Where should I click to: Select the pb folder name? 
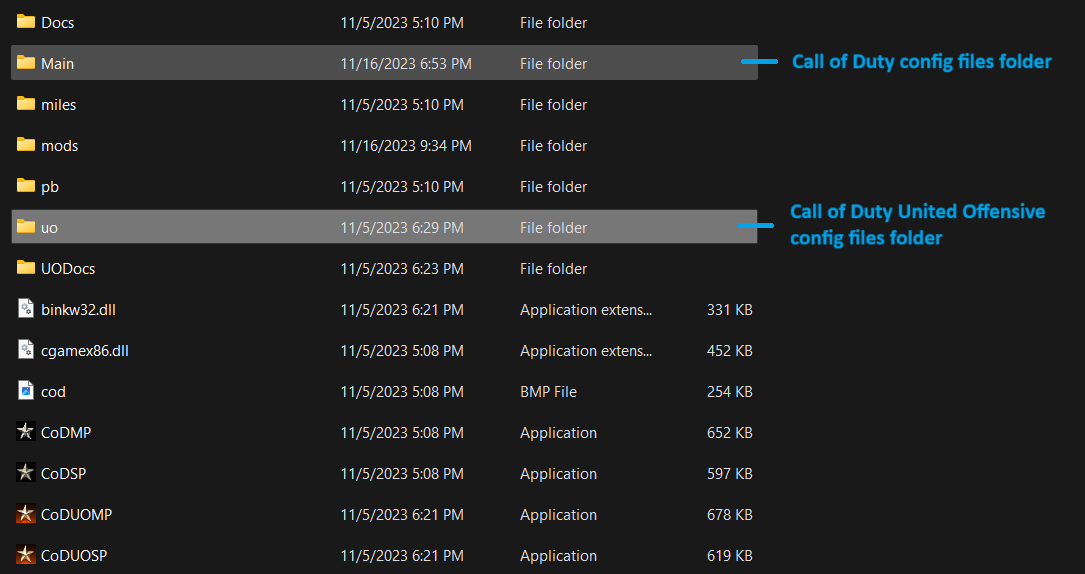(50, 187)
